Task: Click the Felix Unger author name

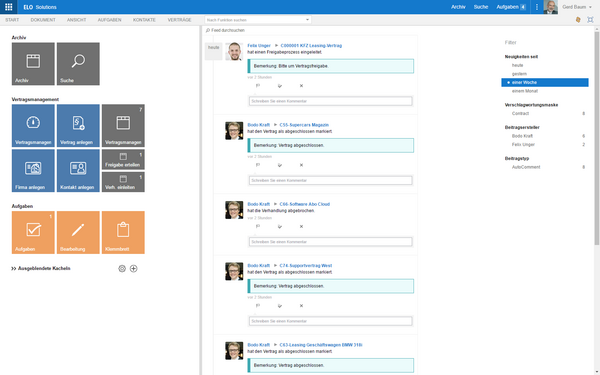Action: coord(259,46)
